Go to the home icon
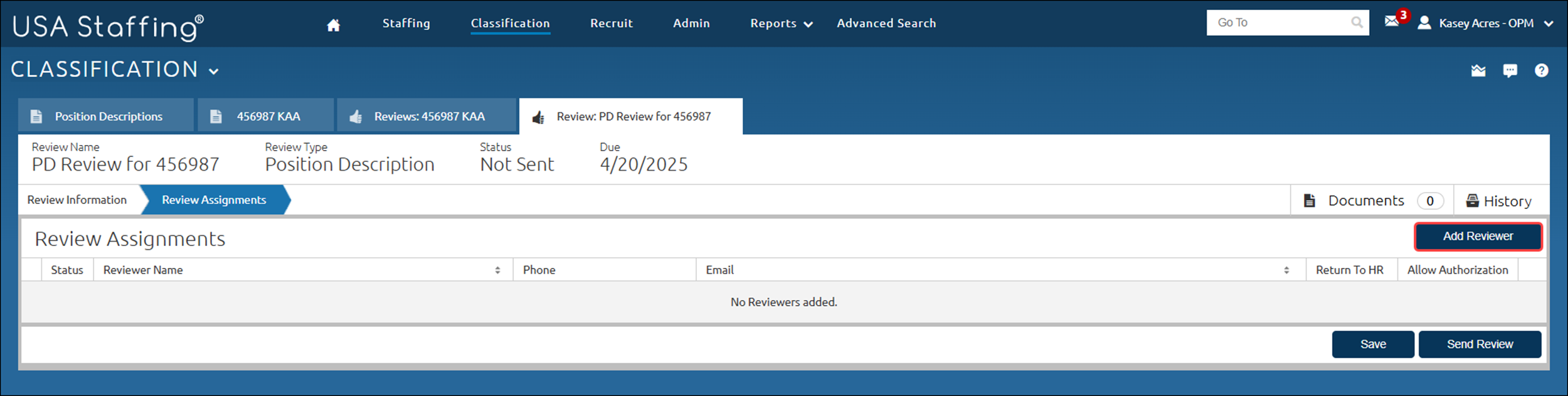This screenshot has height=396, width=1568. [334, 24]
